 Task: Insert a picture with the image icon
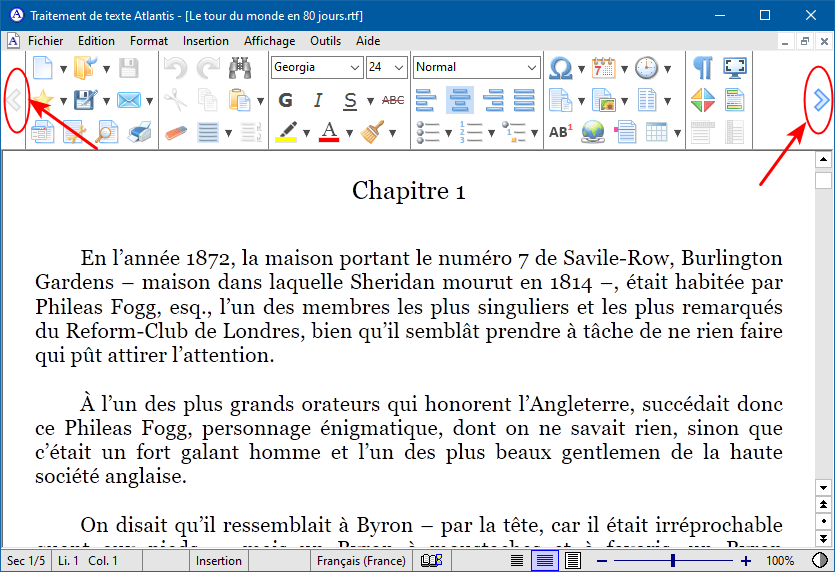tap(604, 100)
